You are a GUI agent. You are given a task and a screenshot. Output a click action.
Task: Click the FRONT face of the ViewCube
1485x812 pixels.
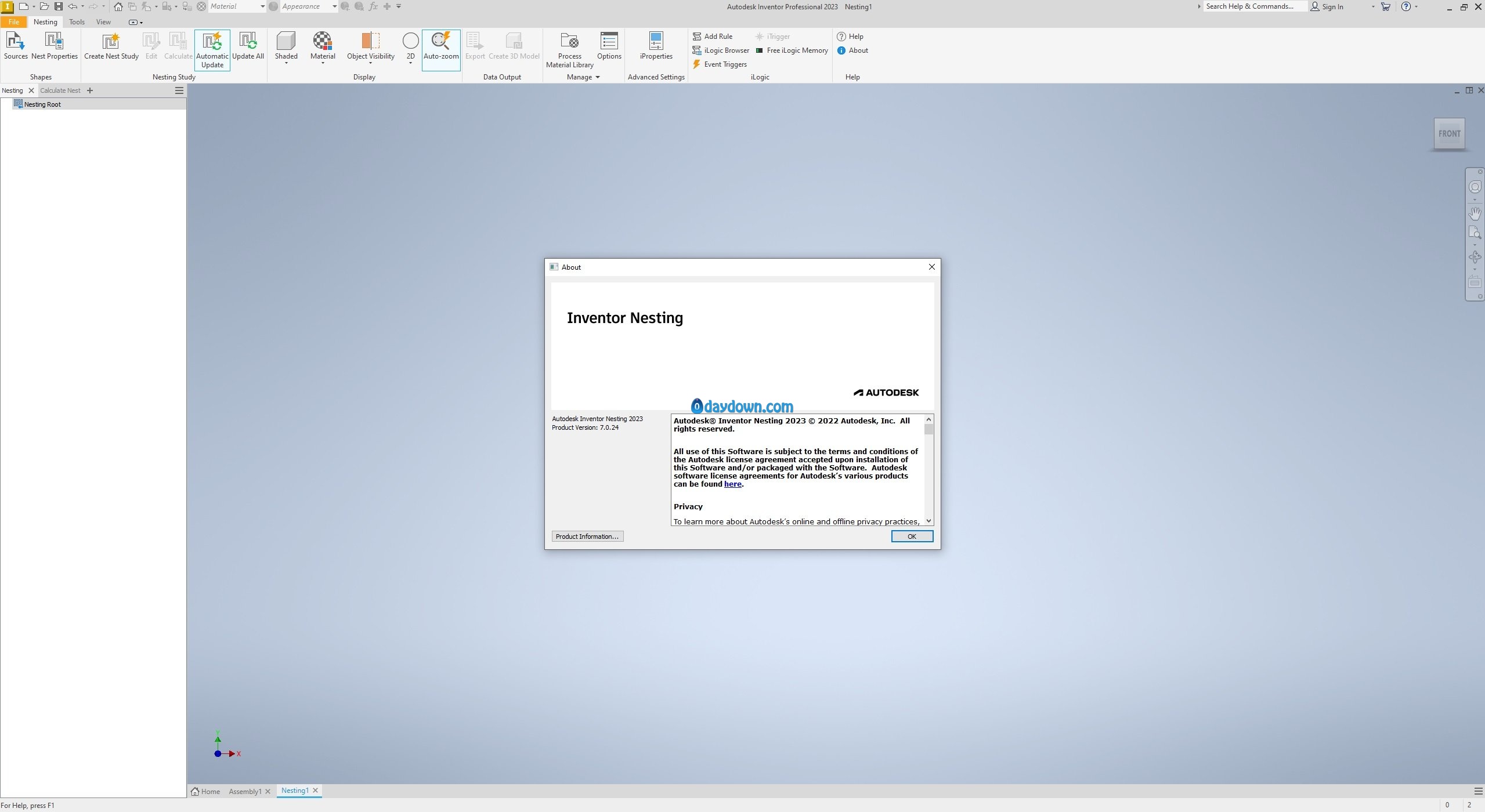[1449, 133]
